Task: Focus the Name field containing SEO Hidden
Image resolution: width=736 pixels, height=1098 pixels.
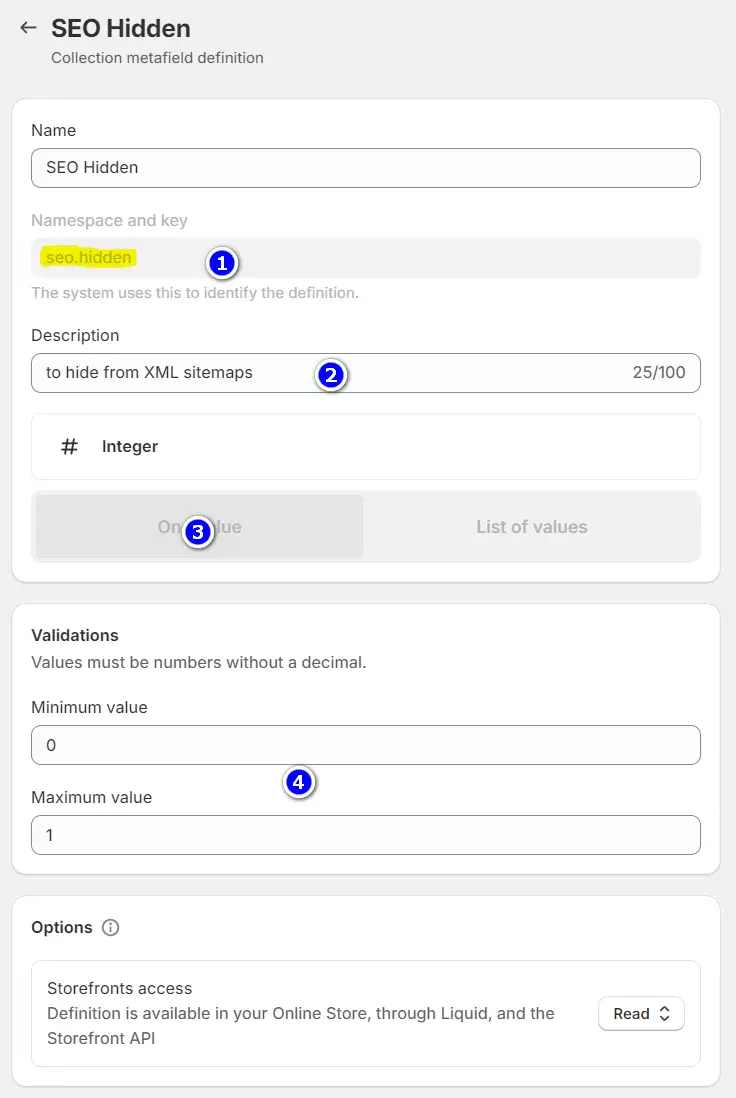Action: click(366, 168)
